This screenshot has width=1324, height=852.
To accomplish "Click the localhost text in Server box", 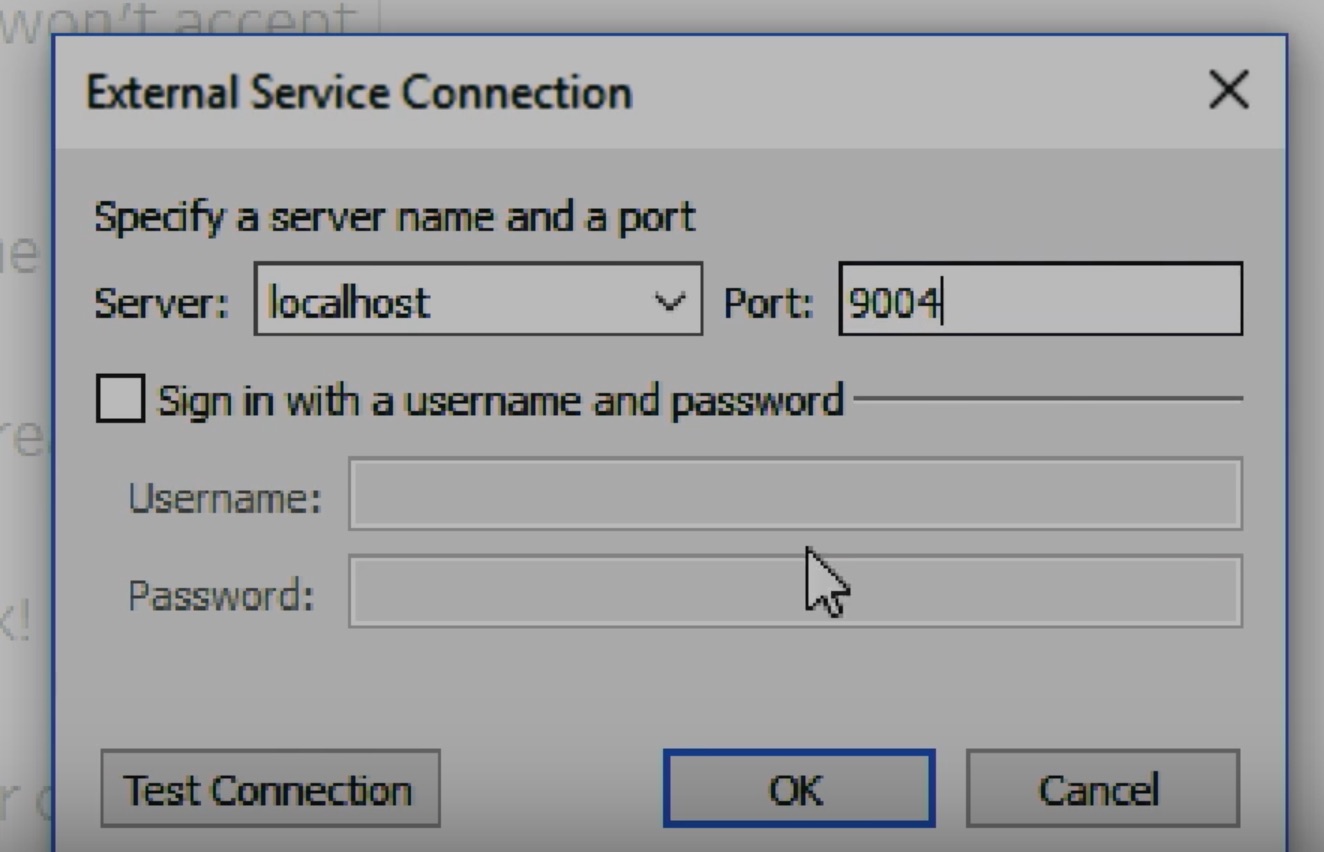I will click(350, 302).
